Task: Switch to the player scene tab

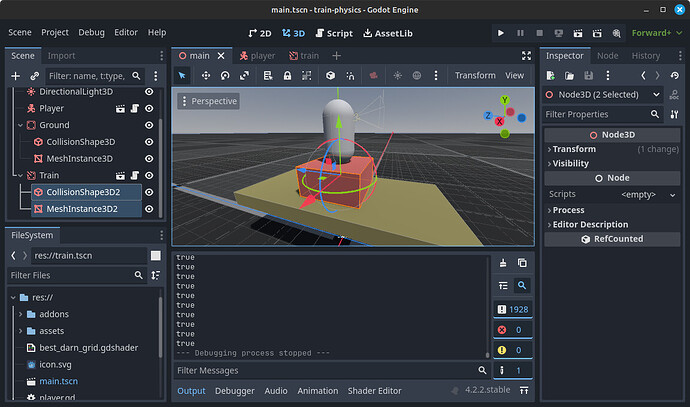Action: (x=257, y=56)
